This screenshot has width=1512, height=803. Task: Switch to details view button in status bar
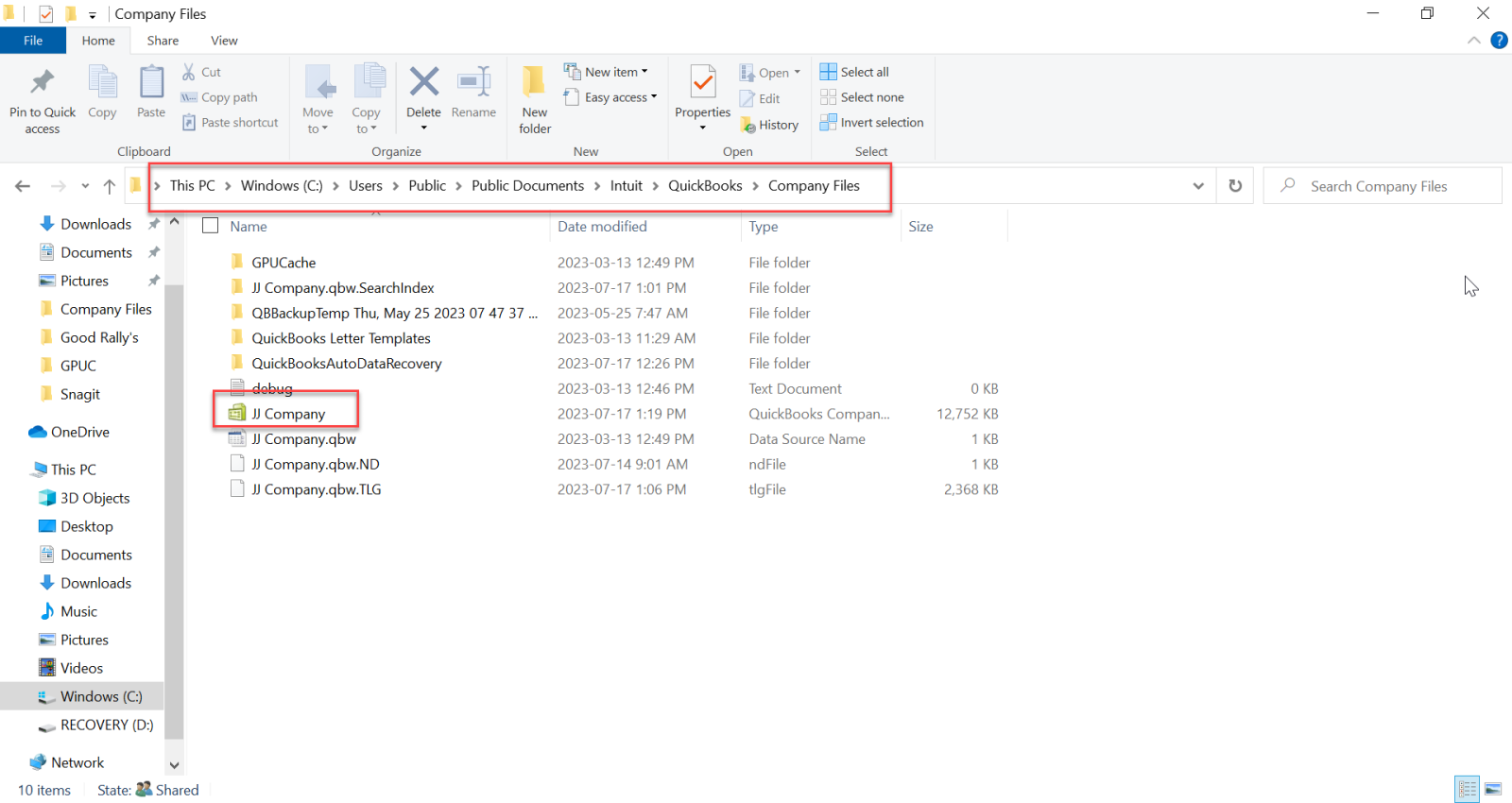click(1468, 789)
